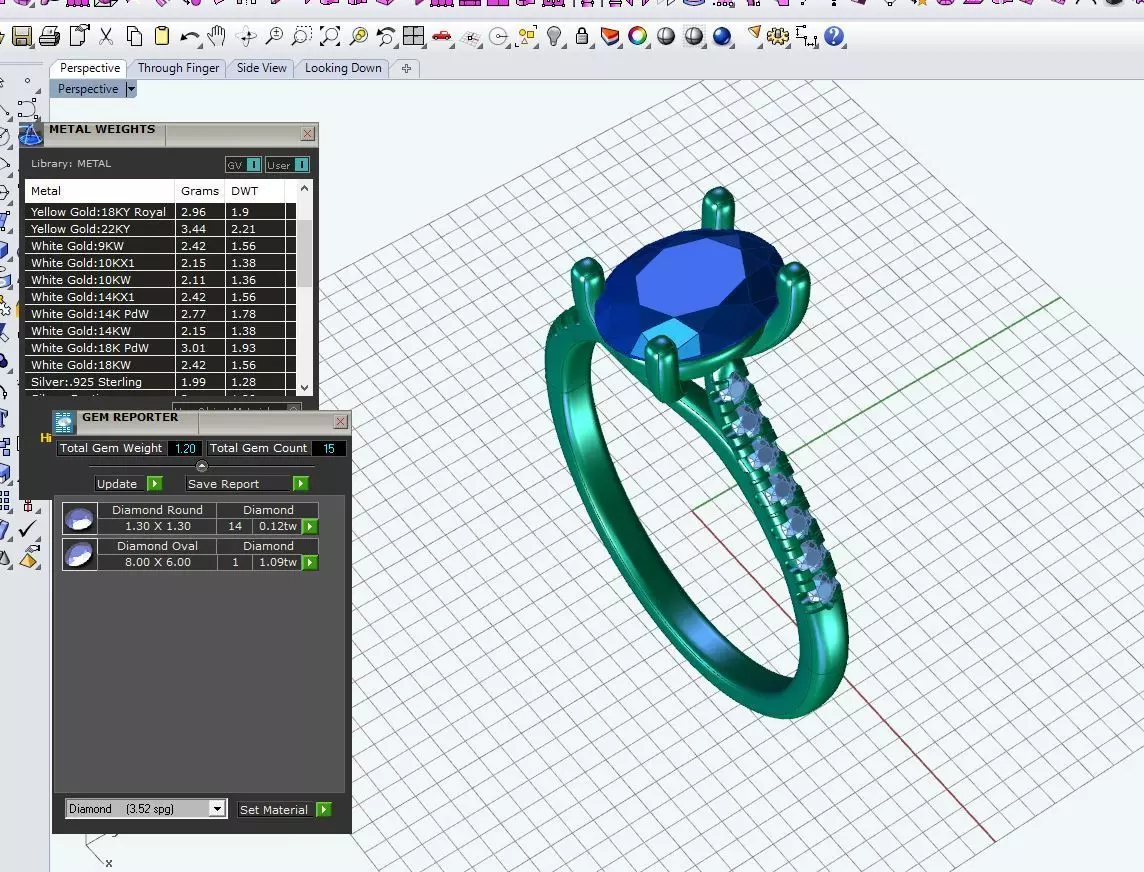Click the Grams column header
1144x872 pixels.
click(200, 190)
